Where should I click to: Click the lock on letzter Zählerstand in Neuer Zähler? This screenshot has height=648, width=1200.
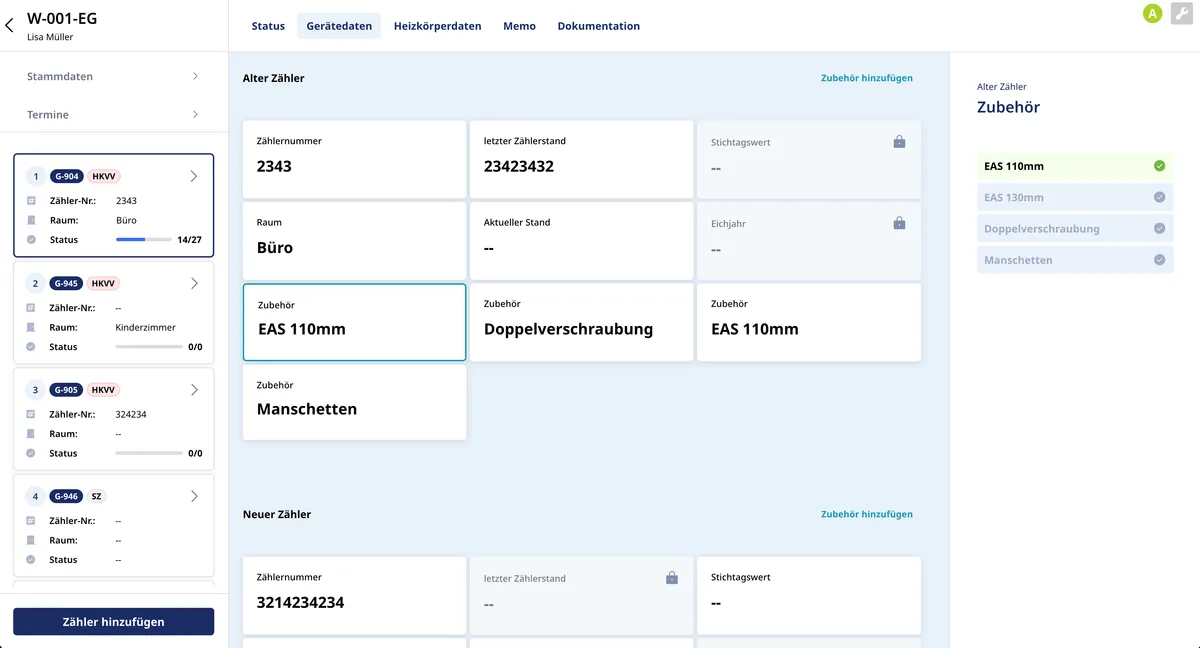click(671, 578)
